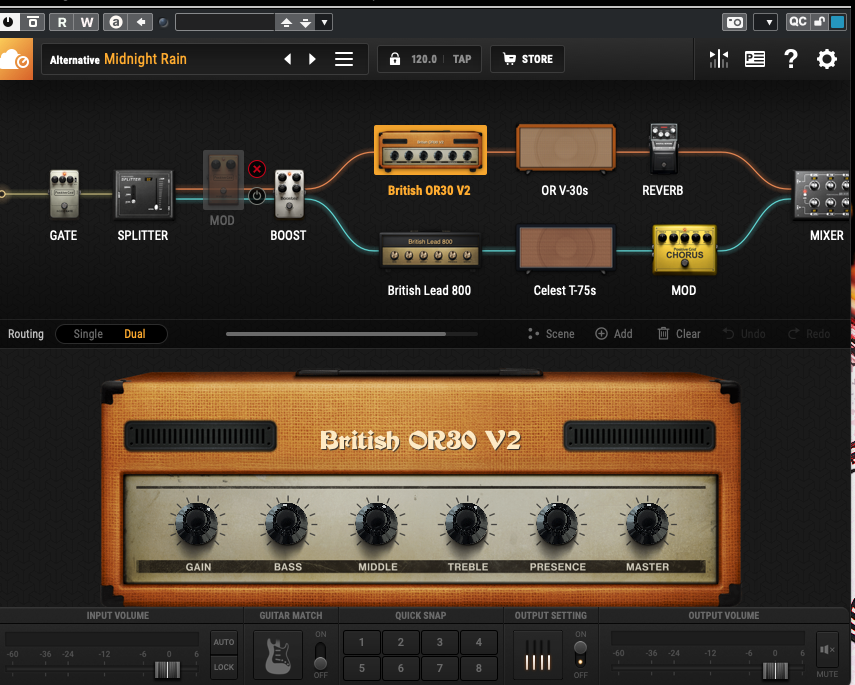This screenshot has width=855, height=685.
Task: Select the bypassed MOD pedal
Action: (223, 180)
